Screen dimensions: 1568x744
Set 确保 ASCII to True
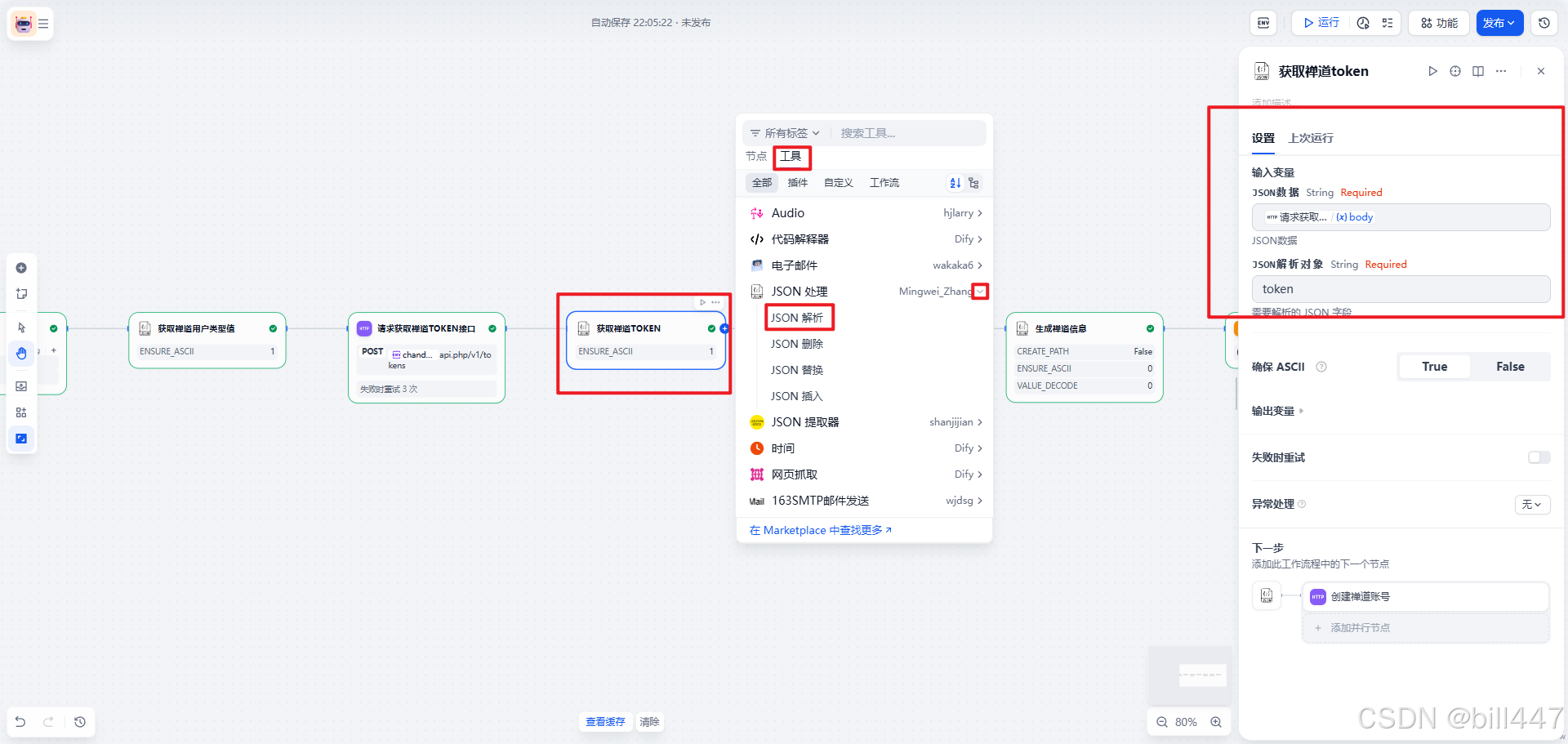(1435, 367)
